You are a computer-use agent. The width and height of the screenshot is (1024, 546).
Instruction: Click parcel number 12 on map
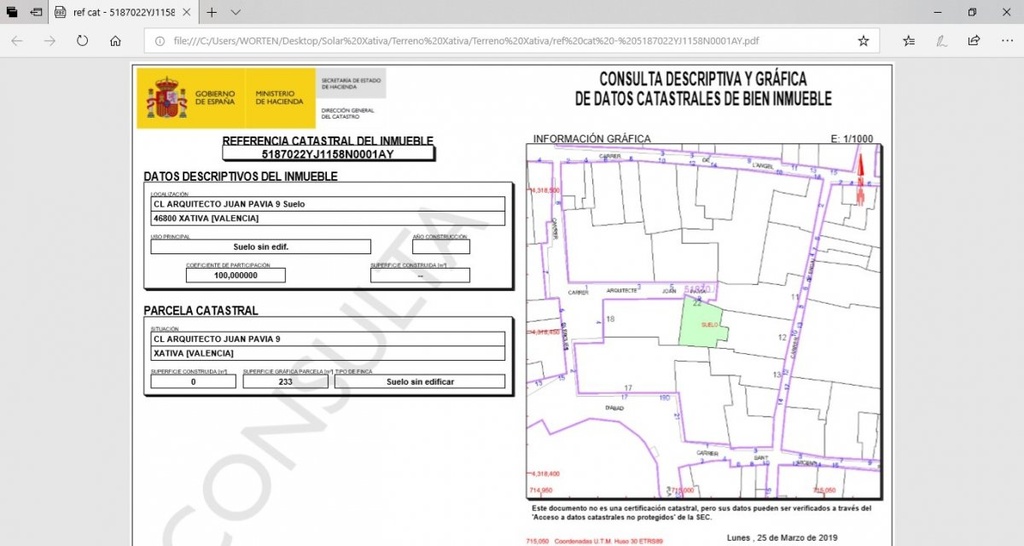[x=782, y=337]
